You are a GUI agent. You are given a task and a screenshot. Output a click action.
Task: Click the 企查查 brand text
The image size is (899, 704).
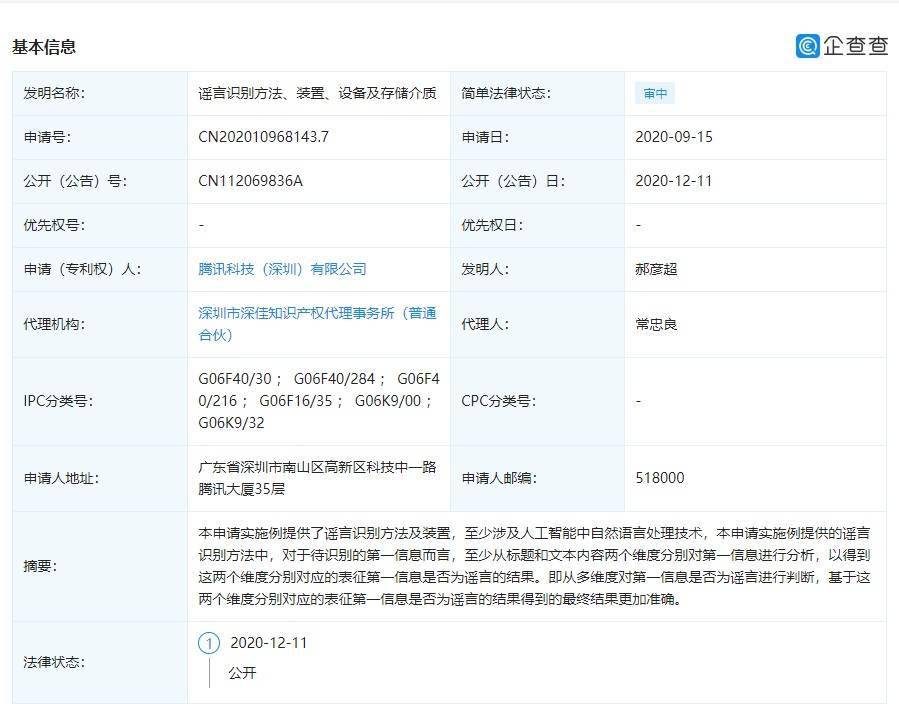[855, 46]
